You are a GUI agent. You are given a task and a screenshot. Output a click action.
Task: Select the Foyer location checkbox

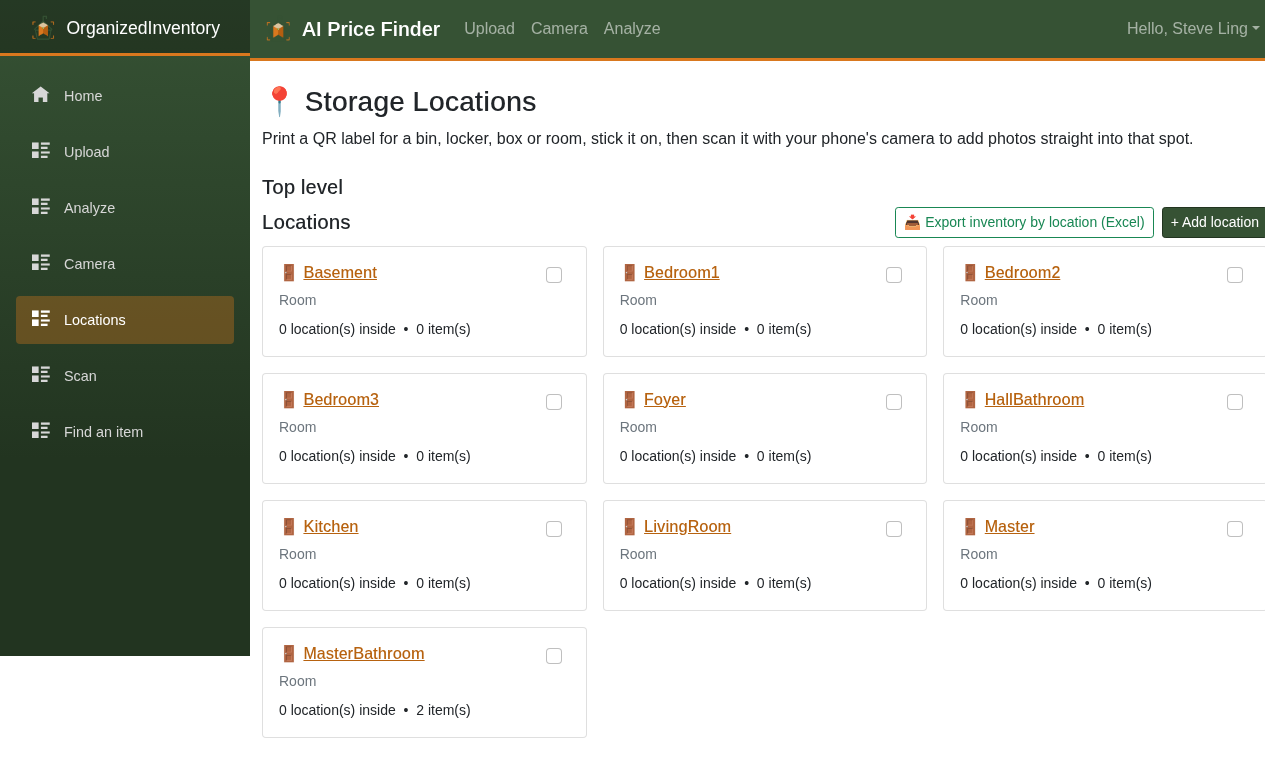click(x=894, y=402)
